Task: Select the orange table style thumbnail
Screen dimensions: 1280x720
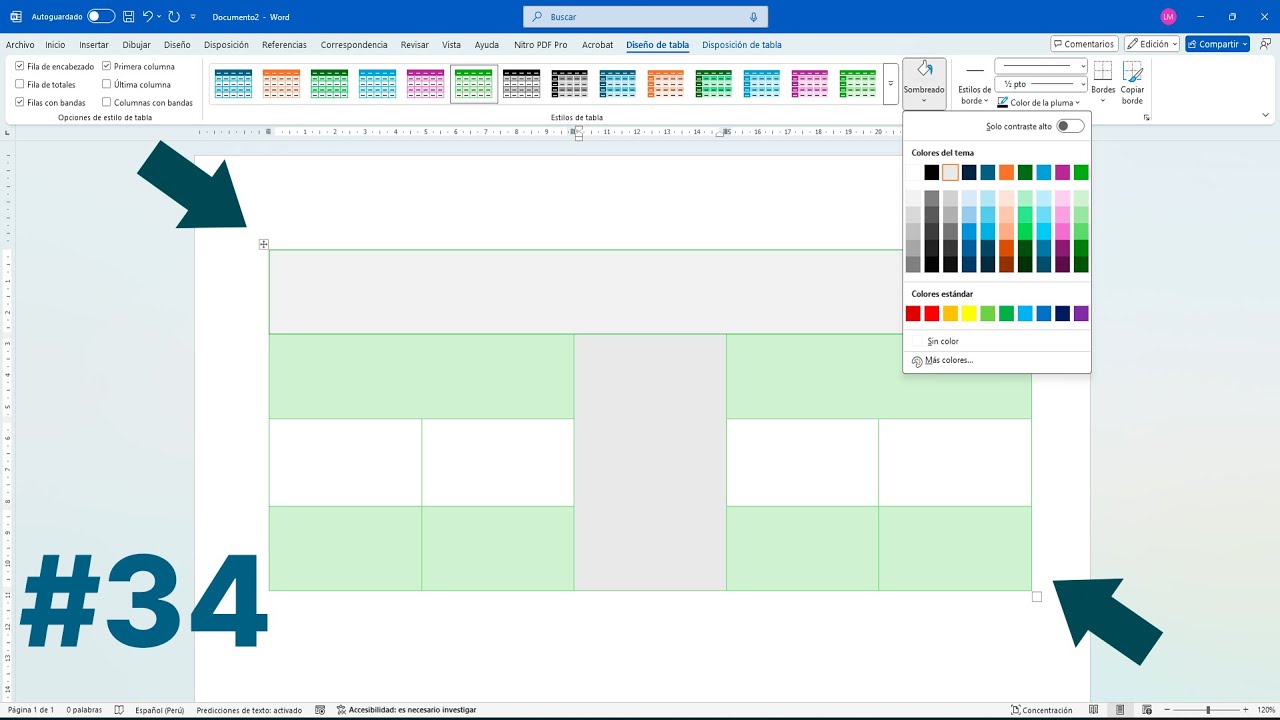Action: click(281, 83)
